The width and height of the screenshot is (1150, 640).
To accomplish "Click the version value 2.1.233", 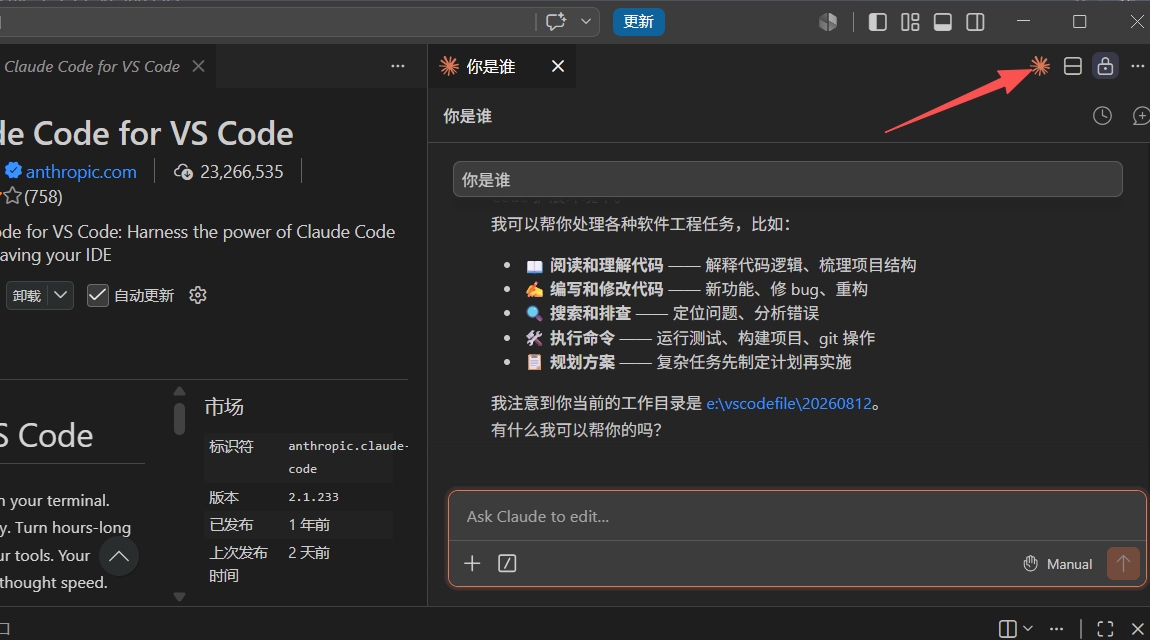I will tap(313, 497).
